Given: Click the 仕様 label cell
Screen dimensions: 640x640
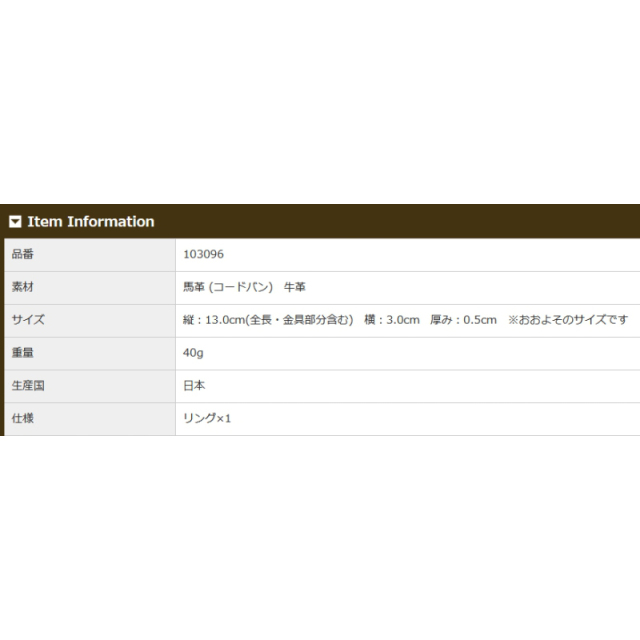Looking at the screenshot, I should [x=90, y=419].
